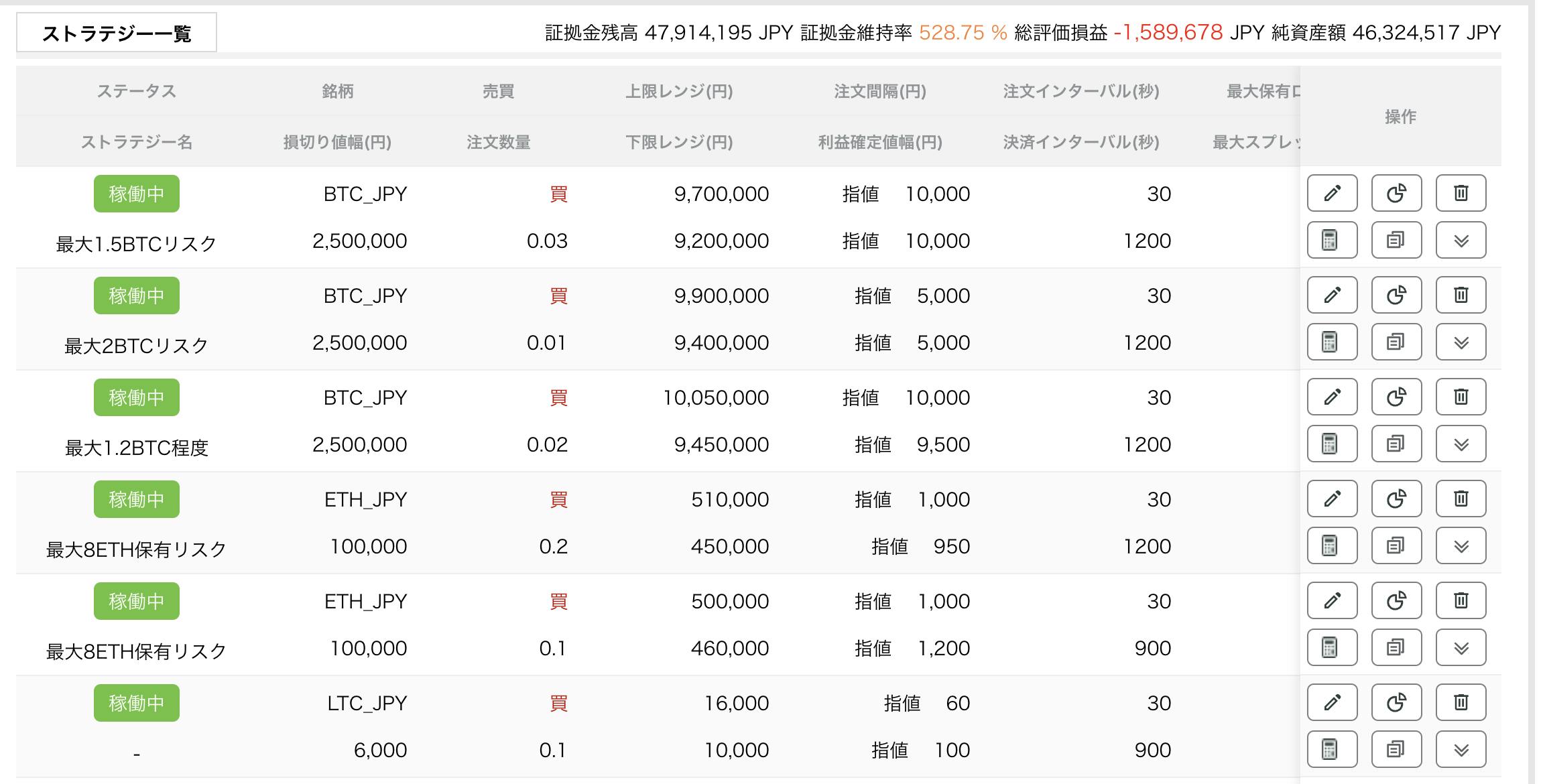The width and height of the screenshot is (1543, 784).
Task: Toggle the 稼働中 status of 最大1.5BTCリスク
Action: tap(136, 194)
